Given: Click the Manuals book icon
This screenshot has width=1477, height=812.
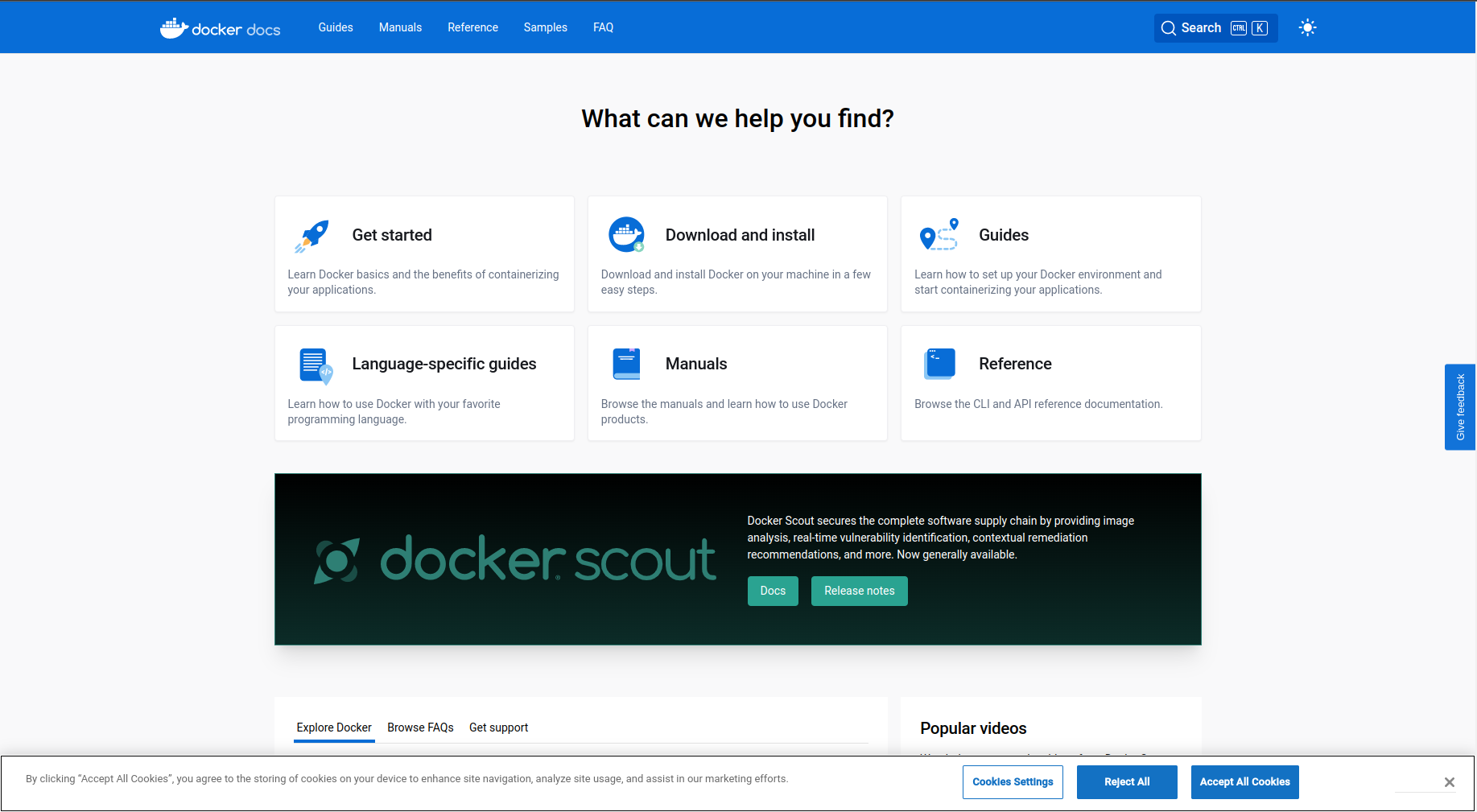Looking at the screenshot, I should [x=626, y=364].
